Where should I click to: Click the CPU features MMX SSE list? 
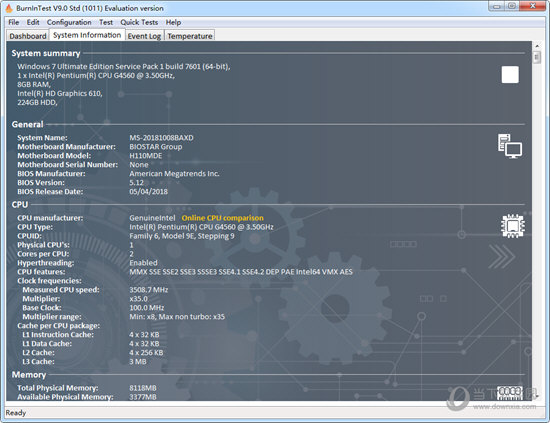click(241, 272)
